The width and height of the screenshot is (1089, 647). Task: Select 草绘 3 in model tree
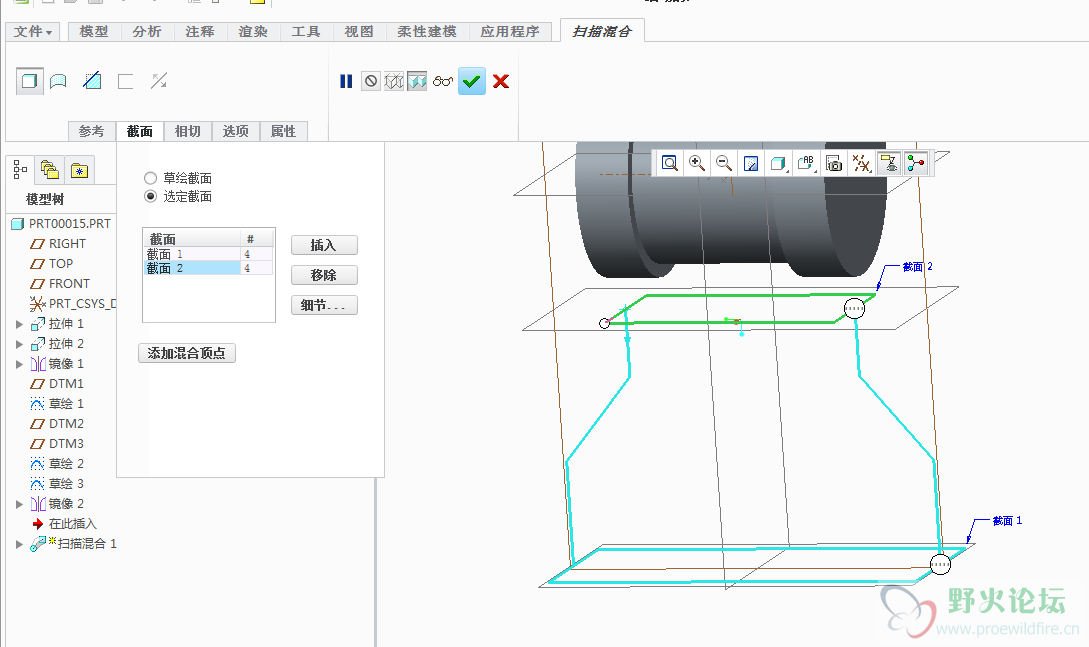click(x=57, y=484)
